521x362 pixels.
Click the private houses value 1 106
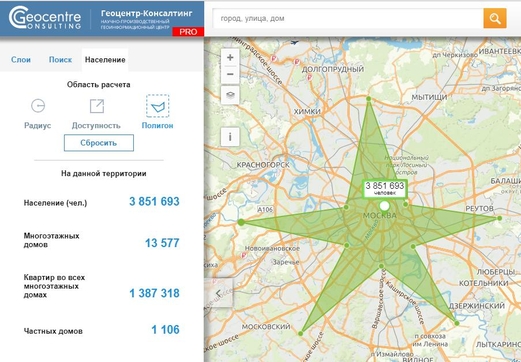pyautogui.click(x=165, y=330)
